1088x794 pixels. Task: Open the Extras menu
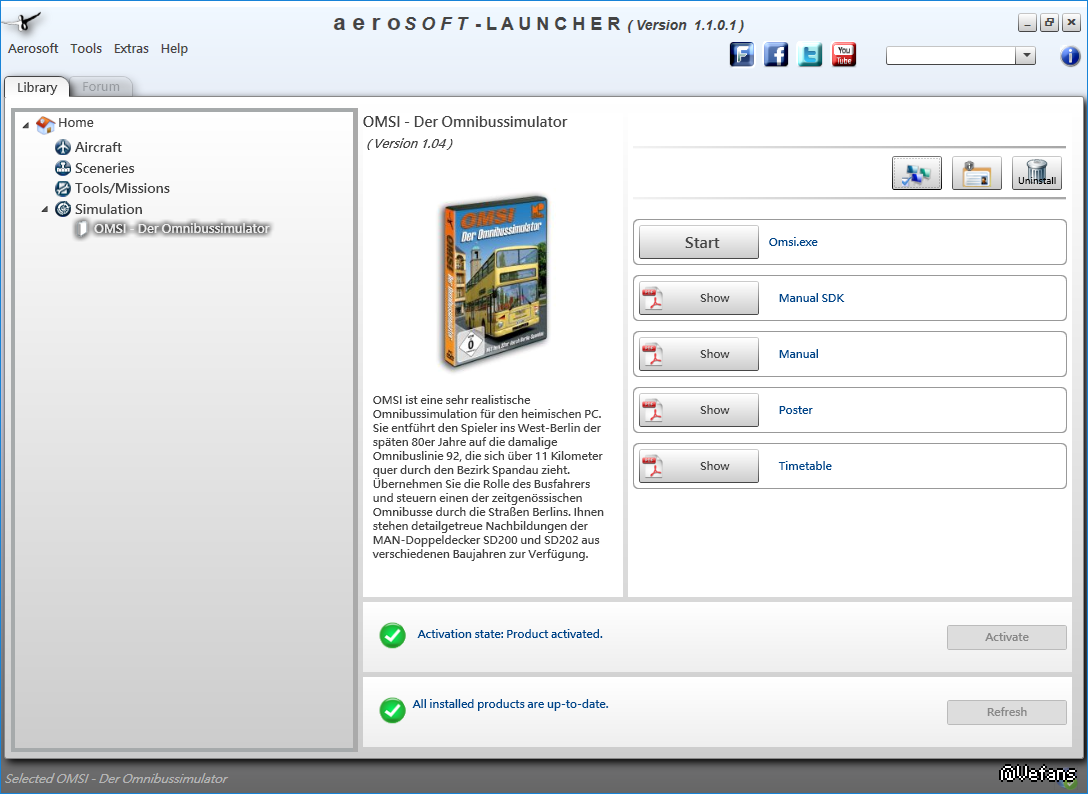(131, 49)
